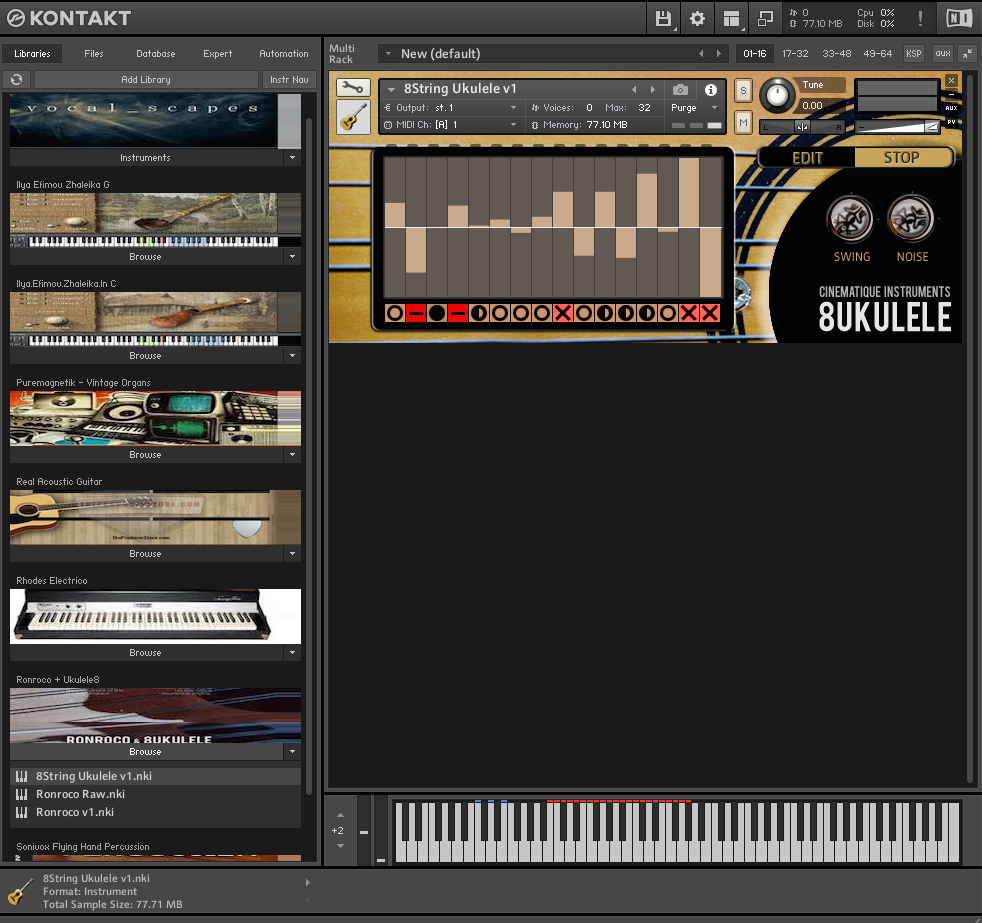Open Rhodes Electrico Browse dropdown arrow
982x923 pixels.
pos(292,652)
